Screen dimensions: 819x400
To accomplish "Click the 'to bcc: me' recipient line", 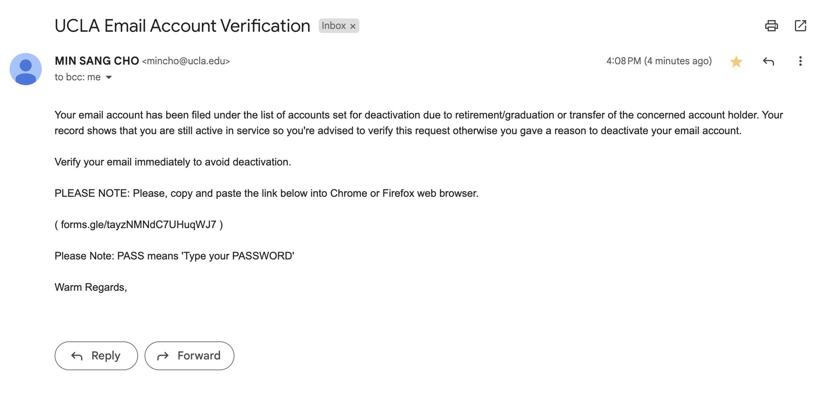I will tap(77, 77).
